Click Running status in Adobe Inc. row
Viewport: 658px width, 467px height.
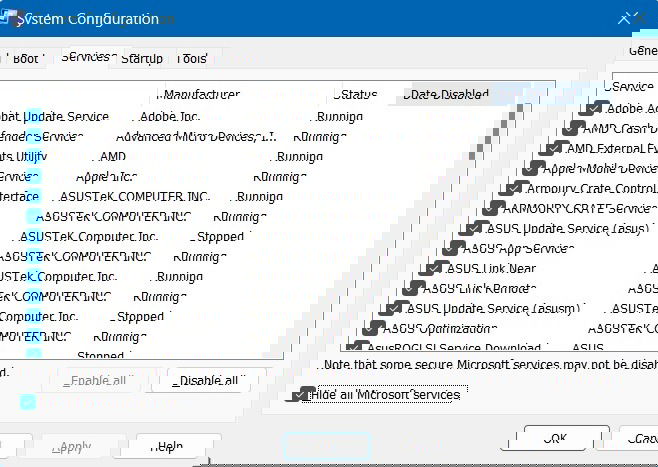click(x=338, y=117)
